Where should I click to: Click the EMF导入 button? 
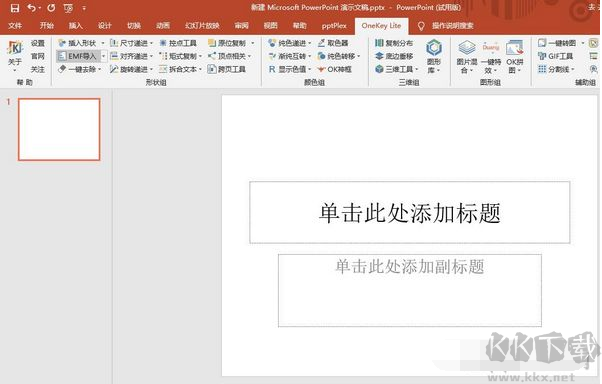(x=78, y=56)
